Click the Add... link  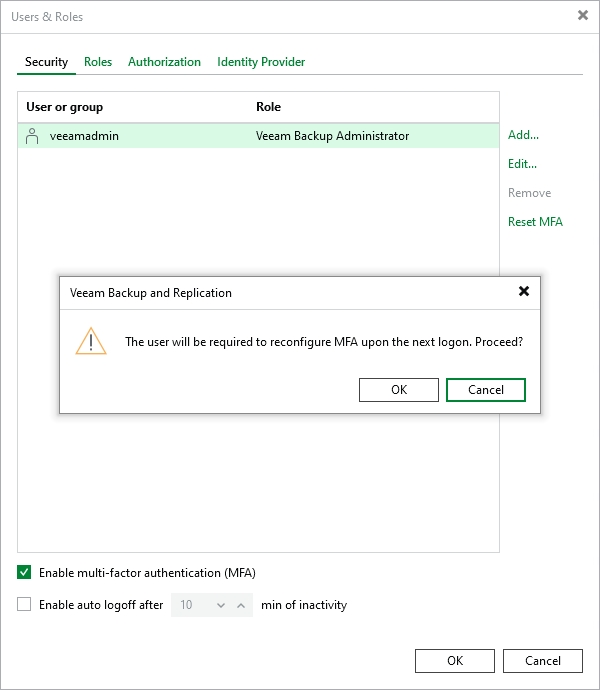523,135
